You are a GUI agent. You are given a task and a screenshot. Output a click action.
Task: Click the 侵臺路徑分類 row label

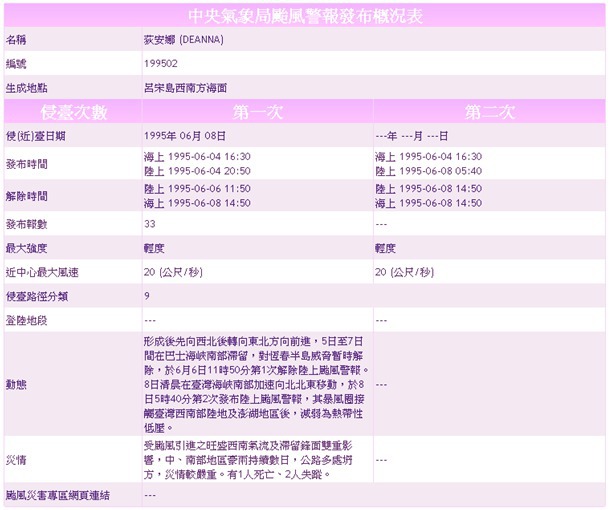click(37, 296)
